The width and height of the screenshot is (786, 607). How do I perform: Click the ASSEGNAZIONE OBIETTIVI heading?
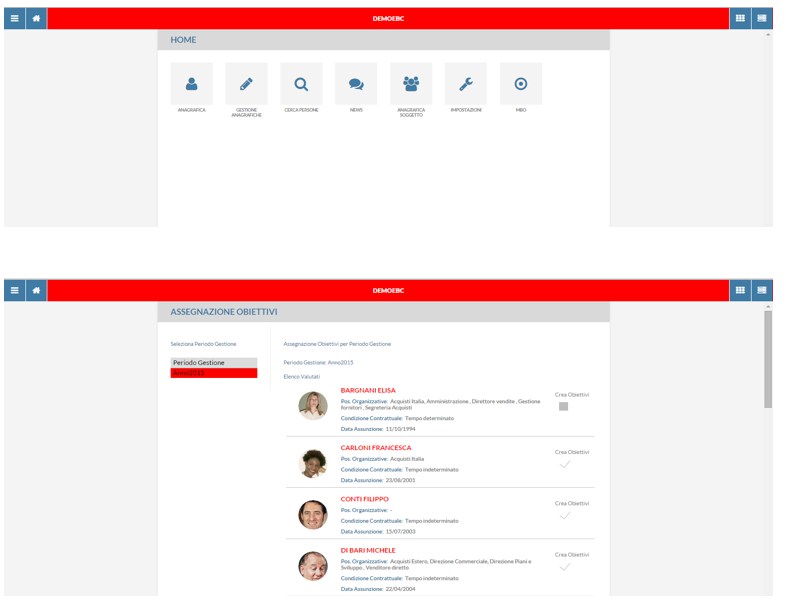click(x=224, y=312)
